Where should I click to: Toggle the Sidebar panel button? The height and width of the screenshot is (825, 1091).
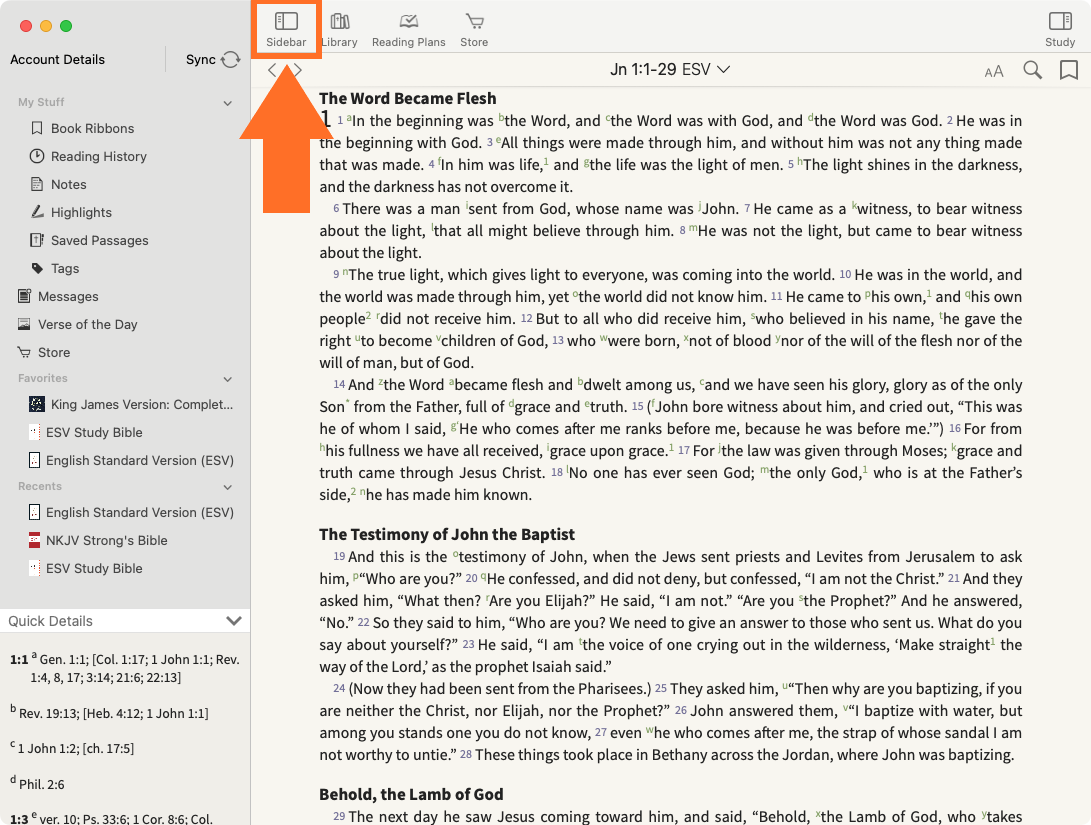coord(286,30)
